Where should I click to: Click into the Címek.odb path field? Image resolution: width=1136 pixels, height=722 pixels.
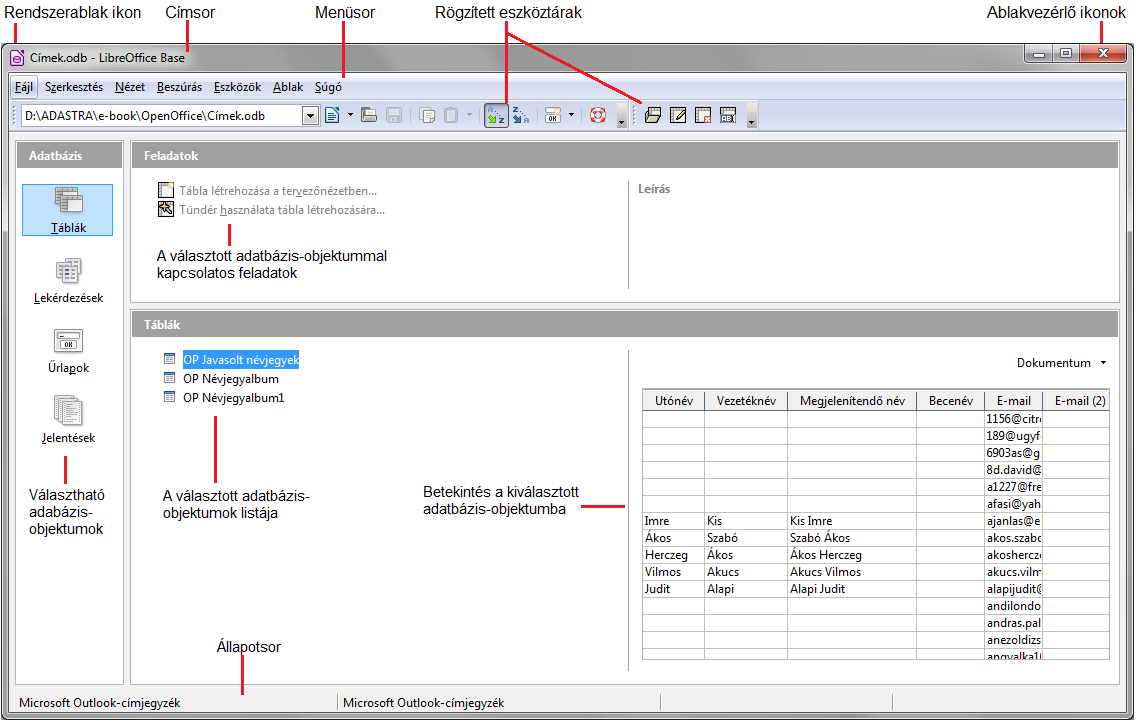pos(162,116)
